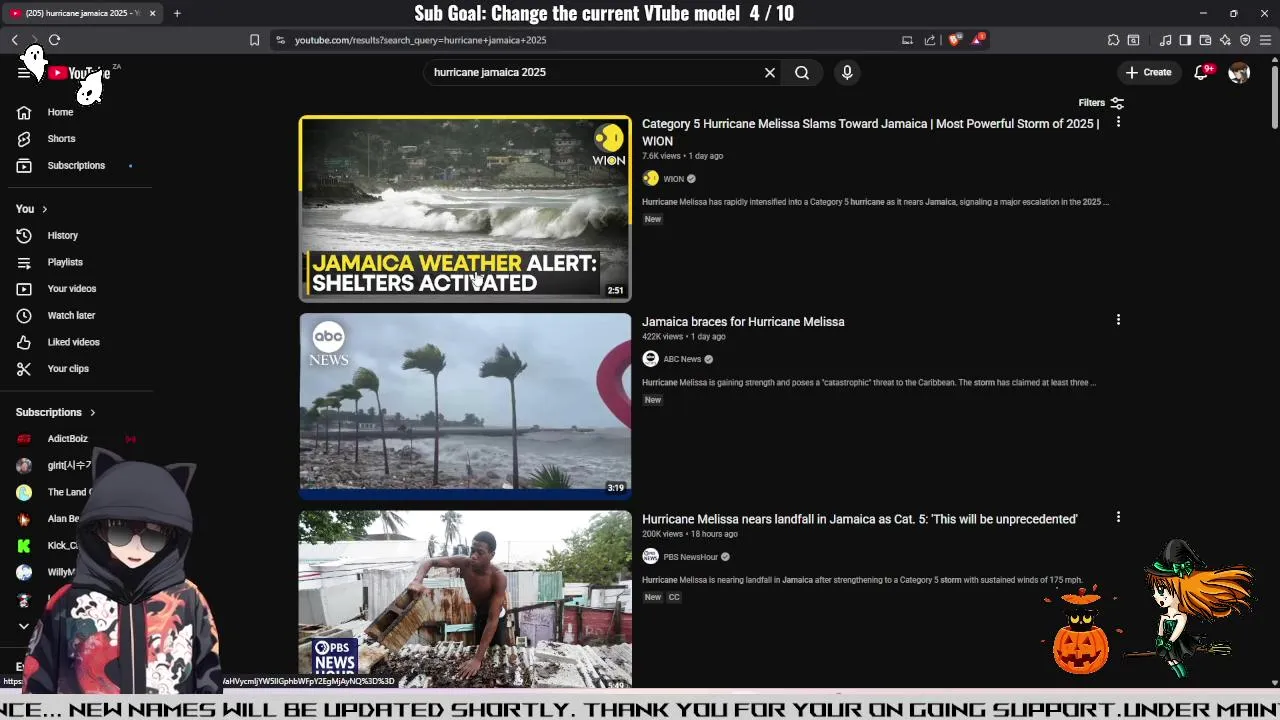Image resolution: width=1280 pixels, height=720 pixels.
Task: Open the Brave Wallet icon
Action: 1205,40
